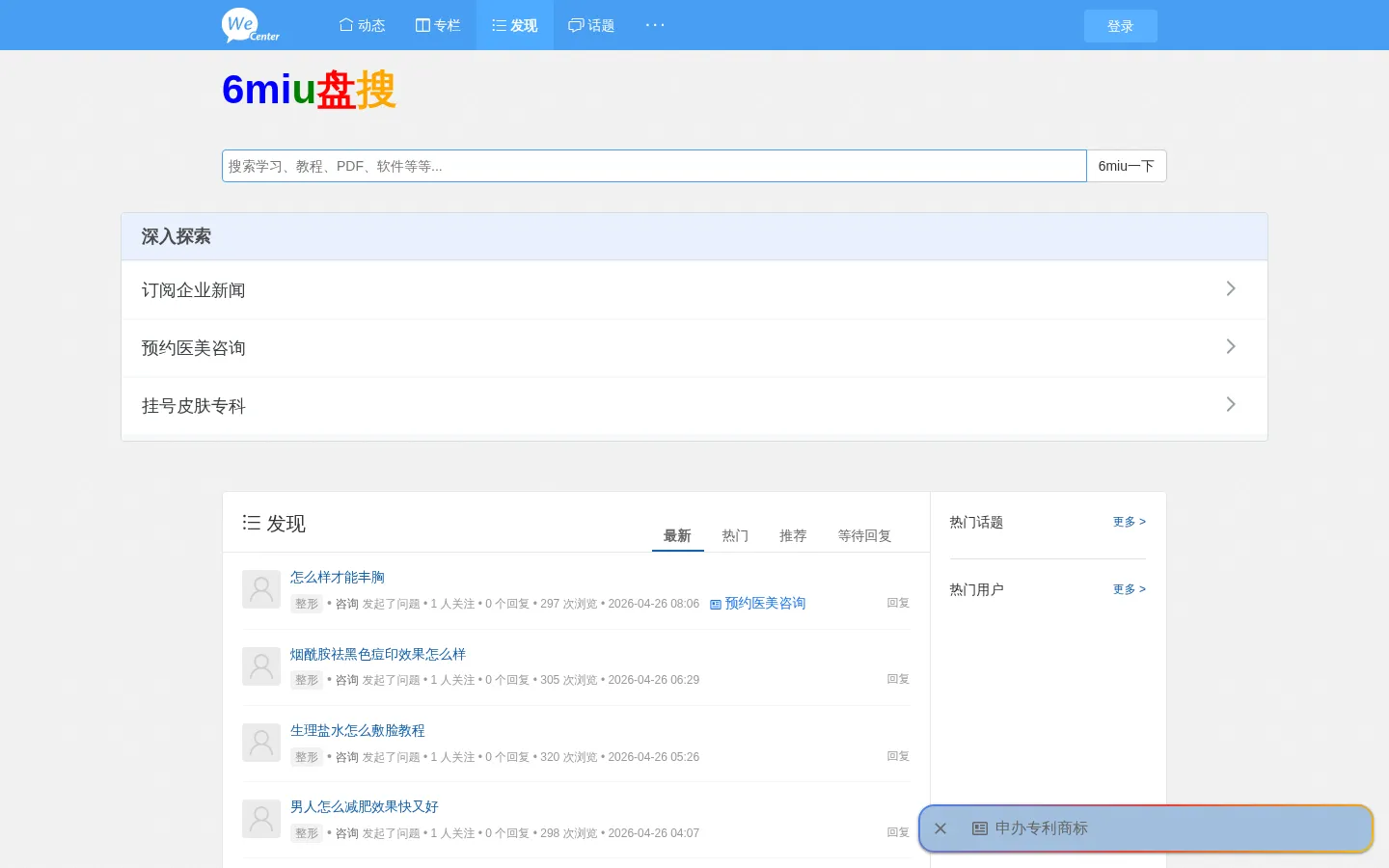1389x868 pixels.
Task: Select the 发现 nav item
Action: point(514,25)
